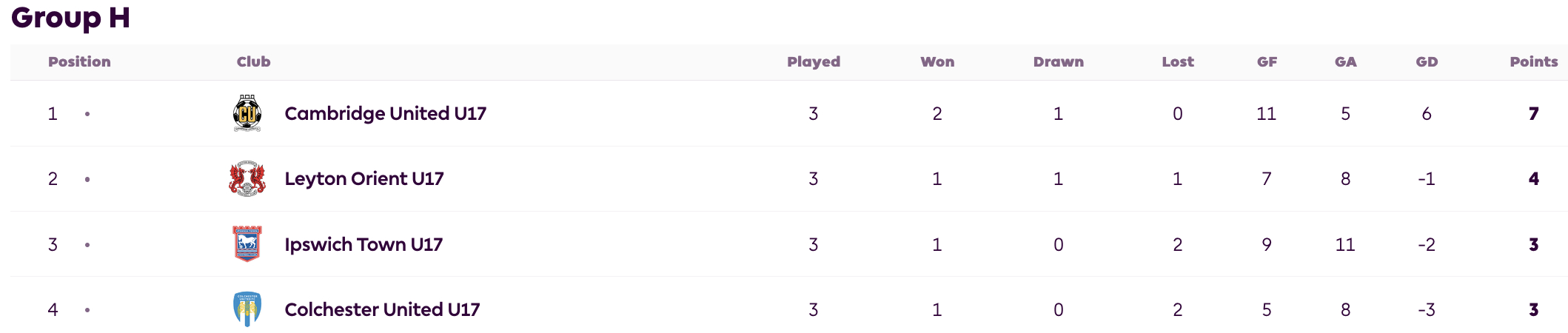This screenshot has height=333, width=1568.
Task: Click the Group H heading
Action: tap(70, 17)
